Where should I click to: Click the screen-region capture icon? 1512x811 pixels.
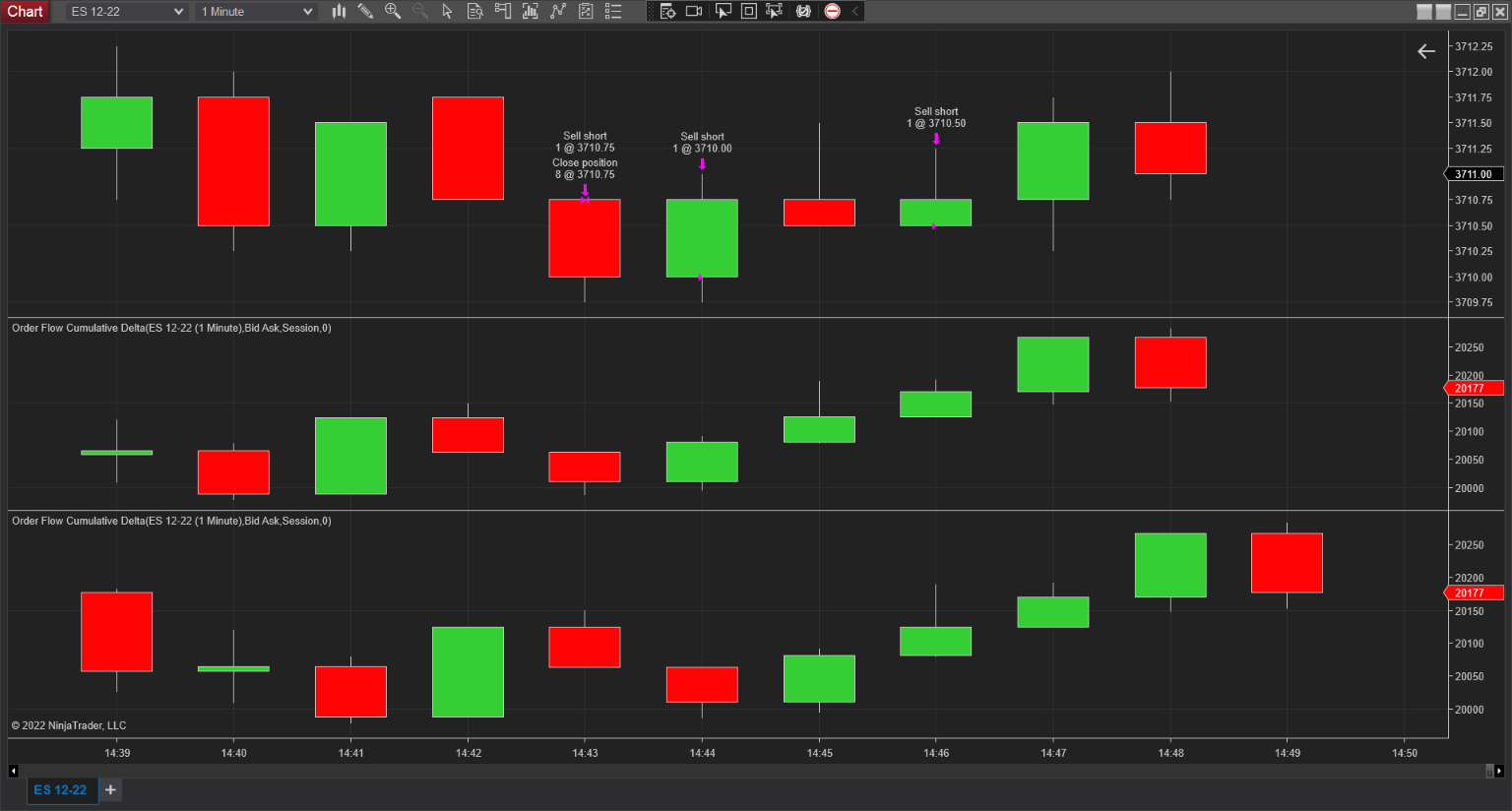[775, 11]
